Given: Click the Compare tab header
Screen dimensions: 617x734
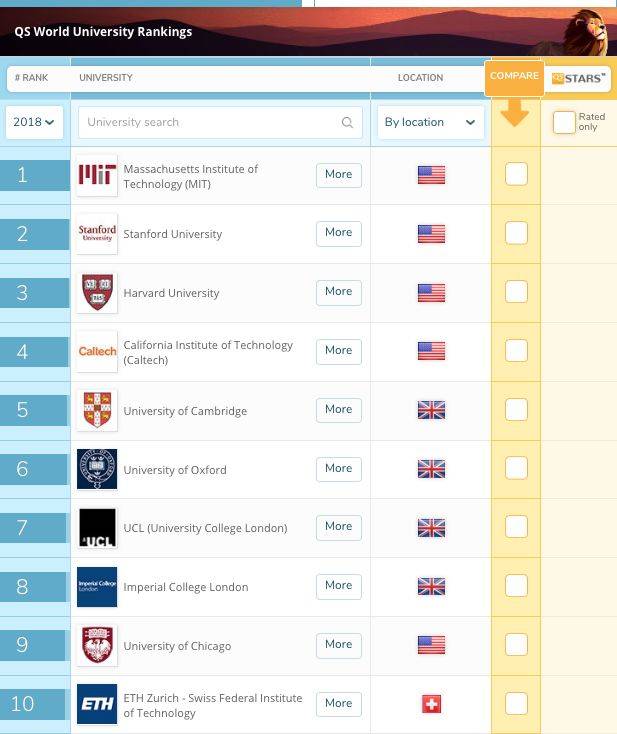Looking at the screenshot, I should (514, 77).
